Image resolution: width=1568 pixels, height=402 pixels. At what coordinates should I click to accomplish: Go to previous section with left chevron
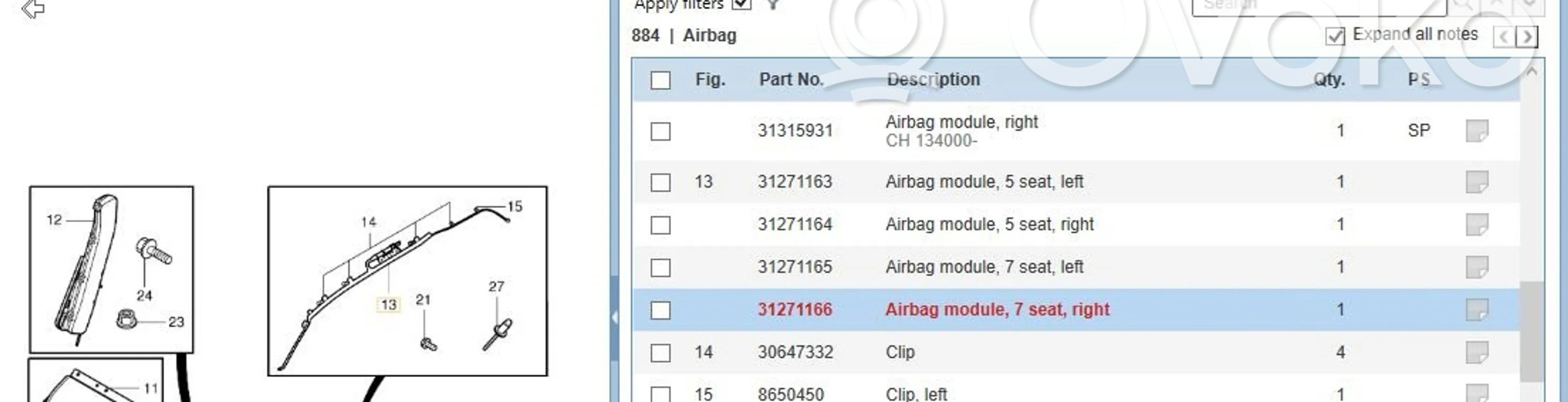(x=1504, y=37)
